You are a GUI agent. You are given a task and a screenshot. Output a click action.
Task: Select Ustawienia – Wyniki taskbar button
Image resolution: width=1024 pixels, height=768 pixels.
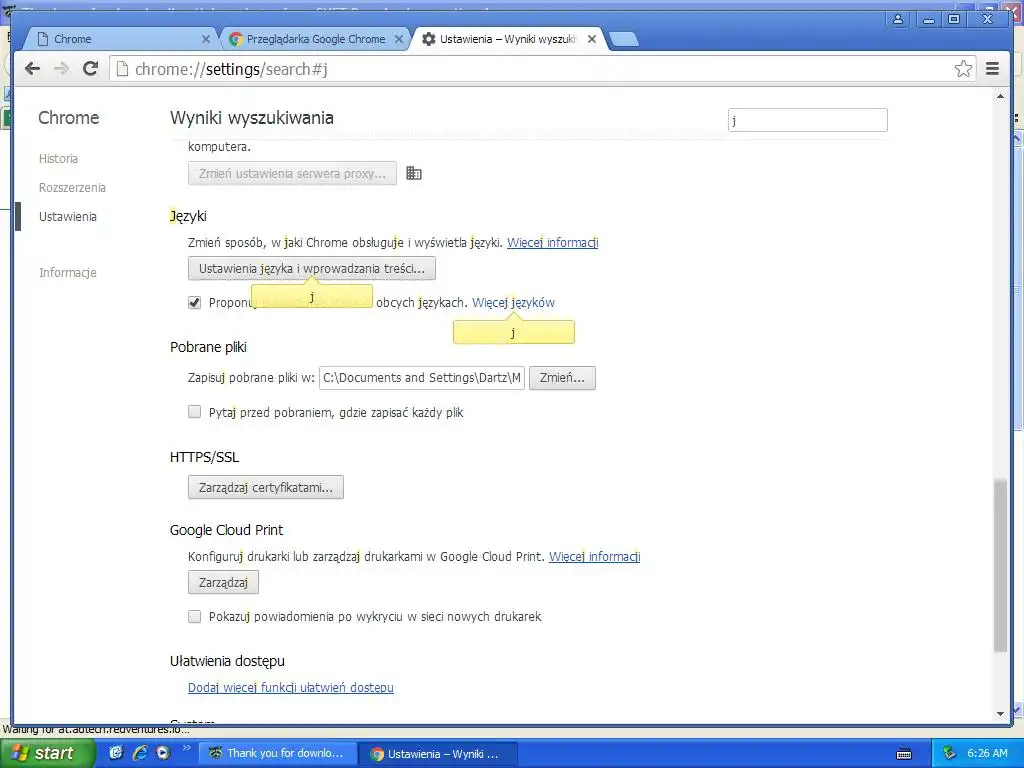(x=438, y=754)
